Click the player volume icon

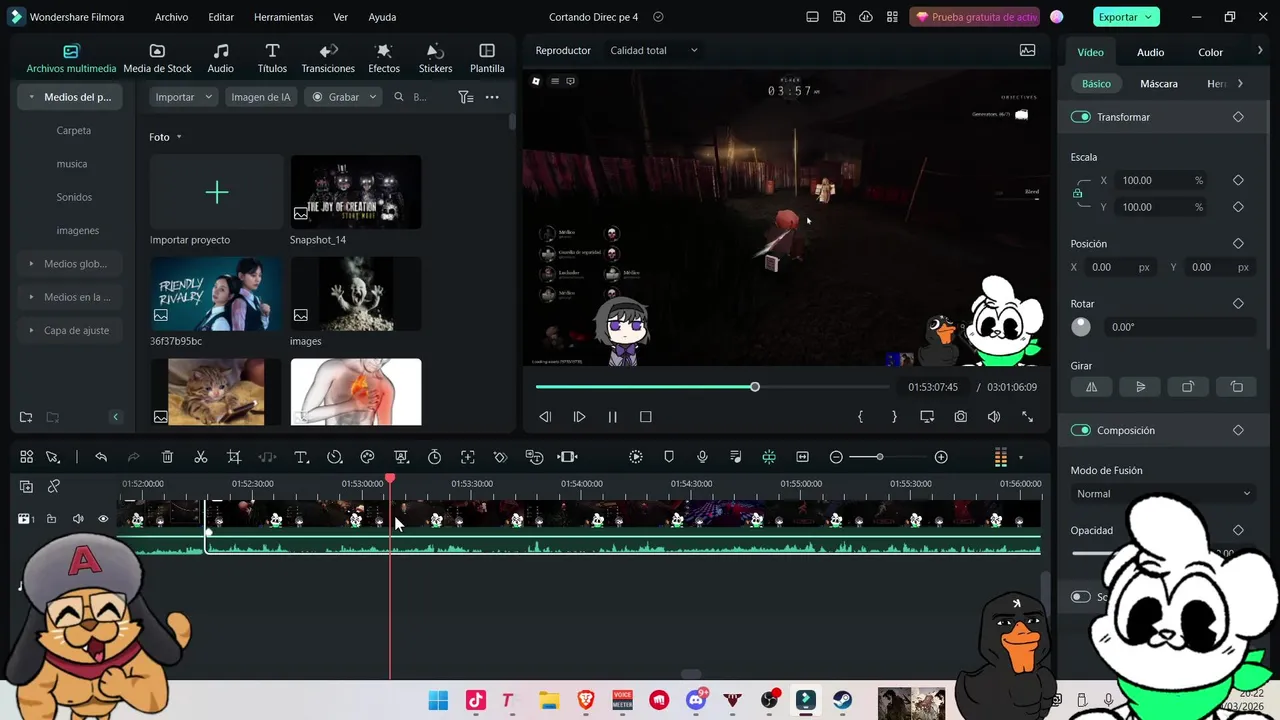click(x=994, y=417)
